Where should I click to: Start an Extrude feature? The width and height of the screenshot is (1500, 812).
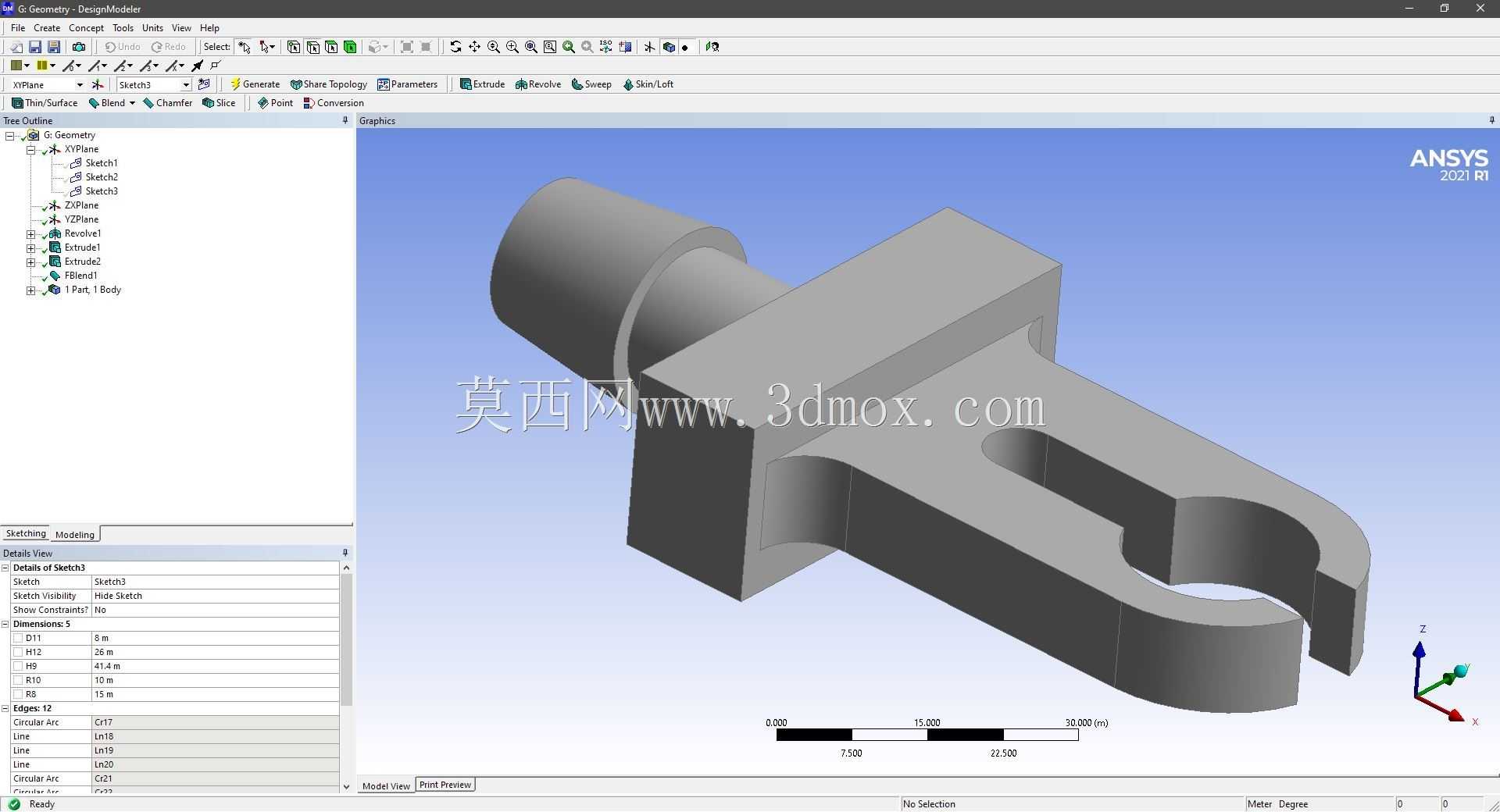[482, 84]
